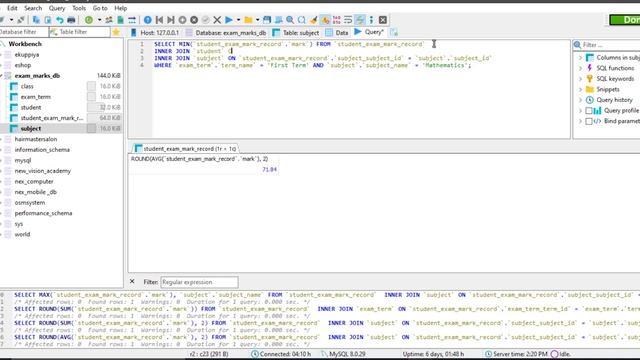The height and width of the screenshot is (360, 640).
Task: Open the Help menu
Action: point(120,8)
